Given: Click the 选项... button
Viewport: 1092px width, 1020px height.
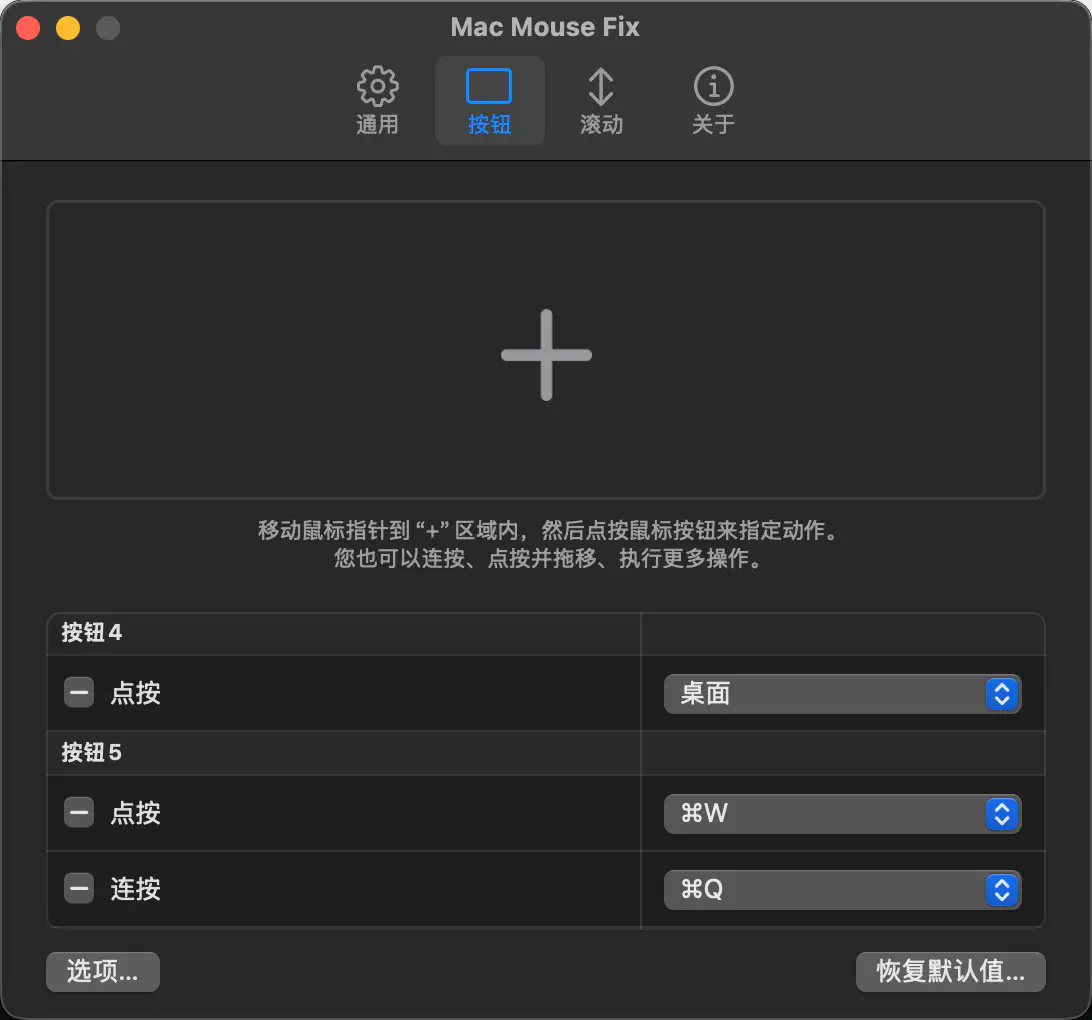Looking at the screenshot, I should click(103, 971).
